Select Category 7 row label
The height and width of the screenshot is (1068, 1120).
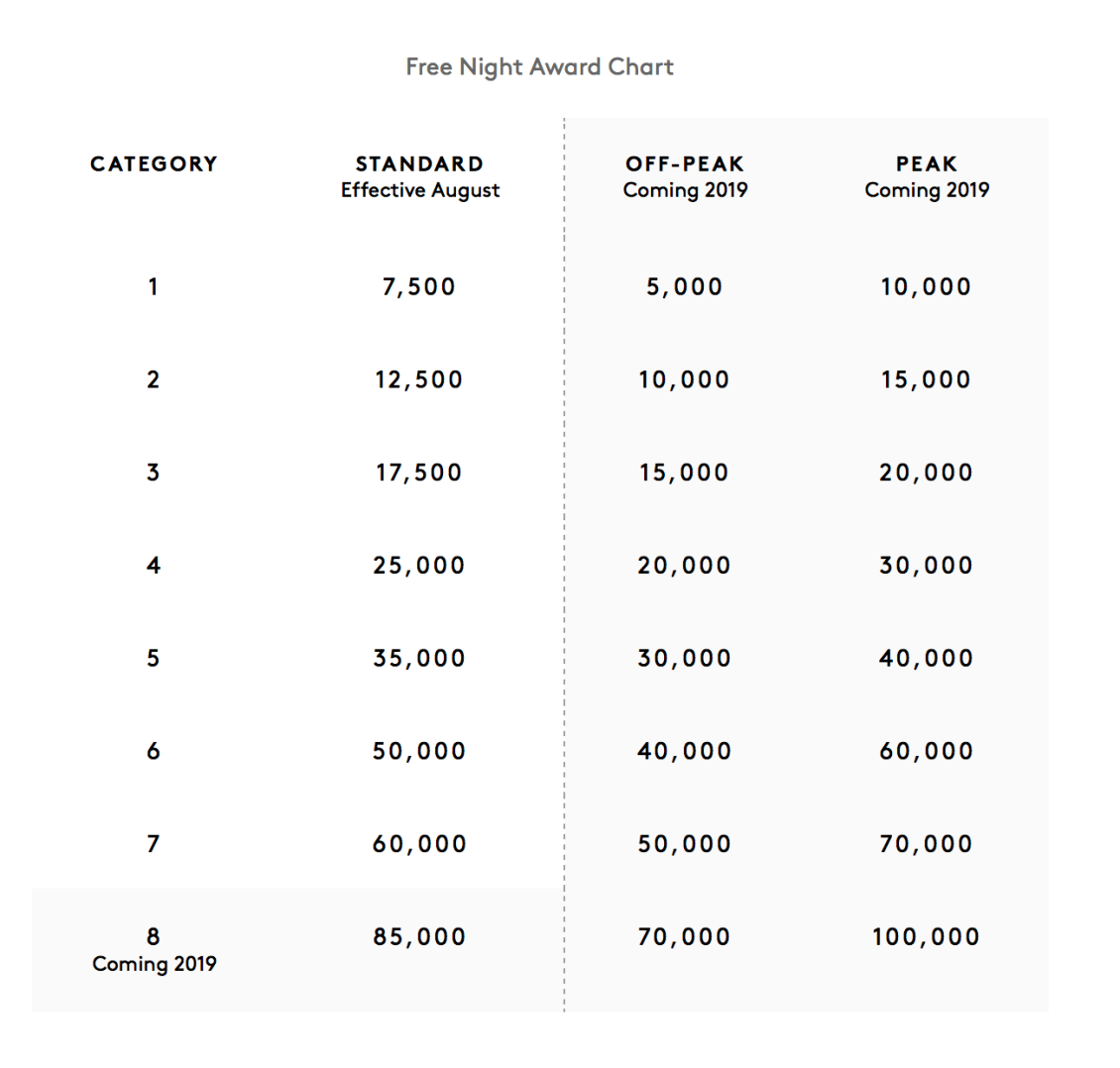click(153, 844)
